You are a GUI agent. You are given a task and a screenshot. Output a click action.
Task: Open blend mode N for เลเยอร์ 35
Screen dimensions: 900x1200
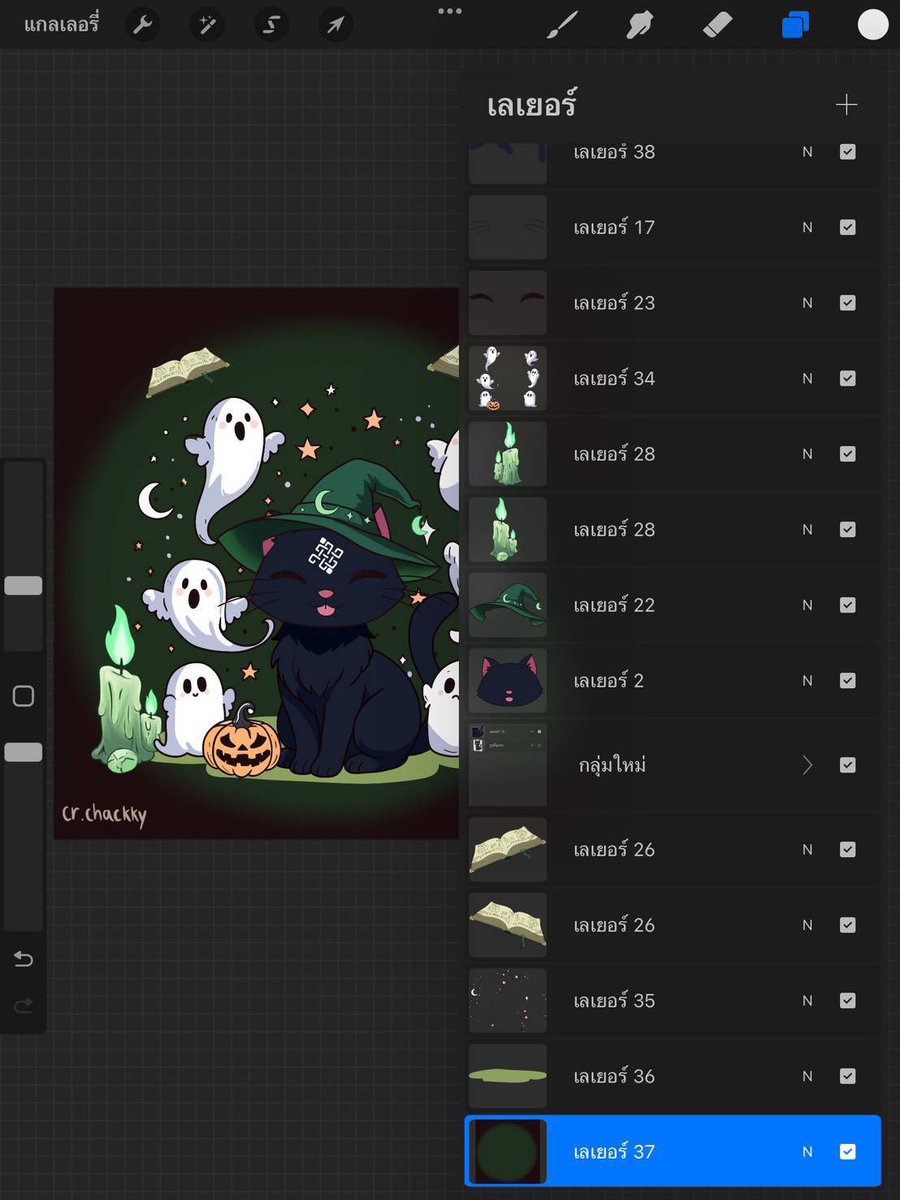[x=807, y=1001]
